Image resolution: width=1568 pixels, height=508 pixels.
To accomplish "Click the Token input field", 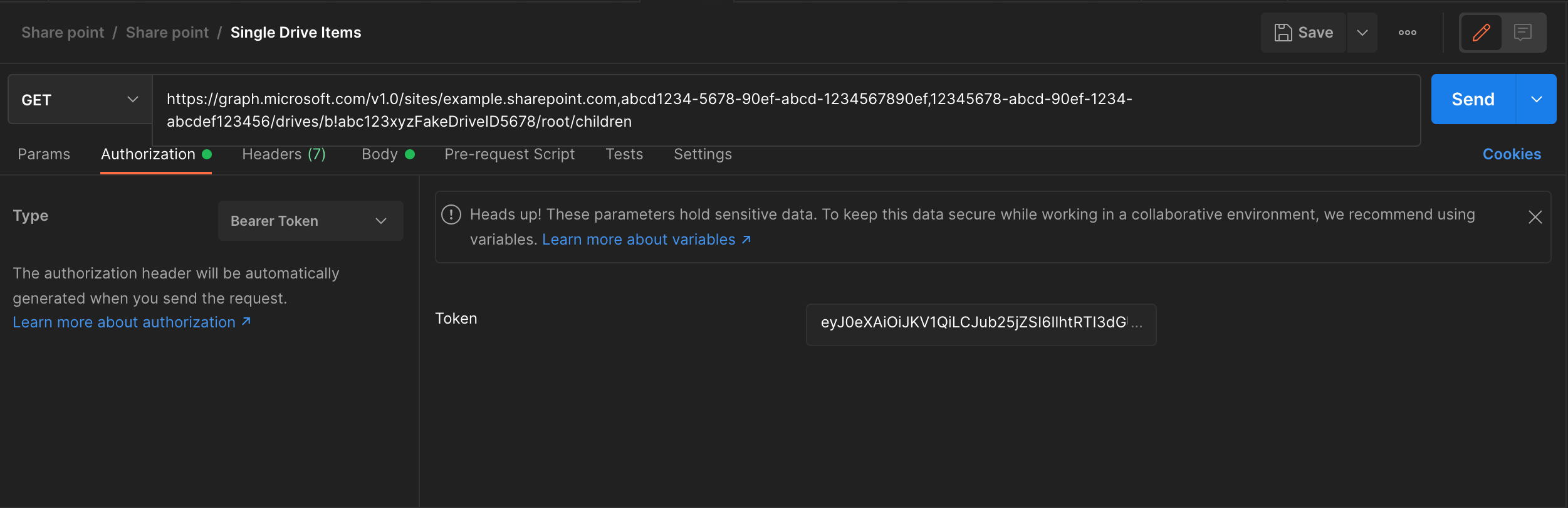I will tap(981, 325).
